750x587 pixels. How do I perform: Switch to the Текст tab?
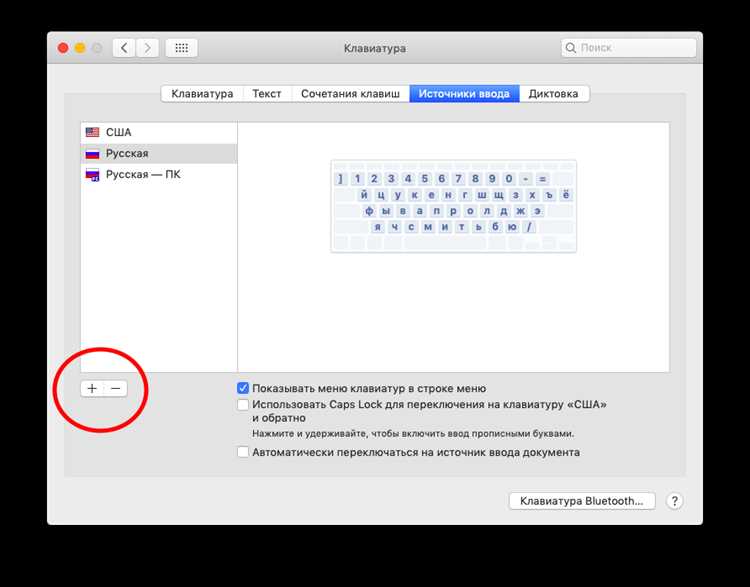pos(266,94)
